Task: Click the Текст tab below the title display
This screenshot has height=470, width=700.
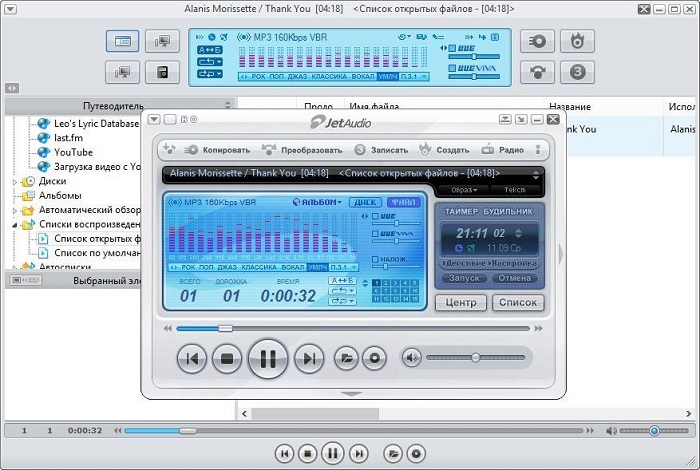Action: pyautogui.click(x=514, y=190)
